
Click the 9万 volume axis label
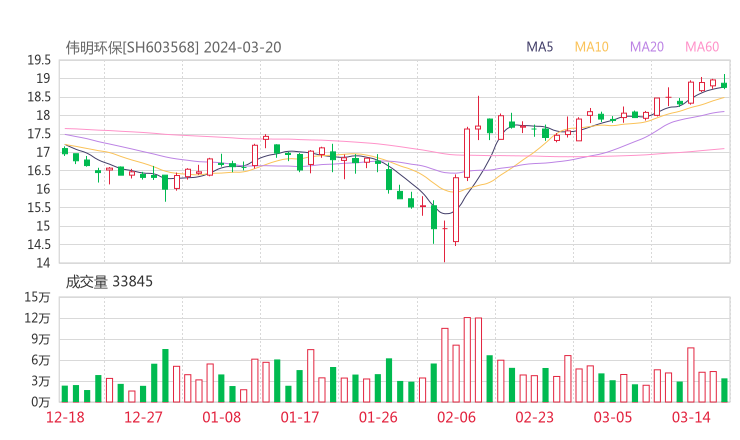[x=40, y=339]
